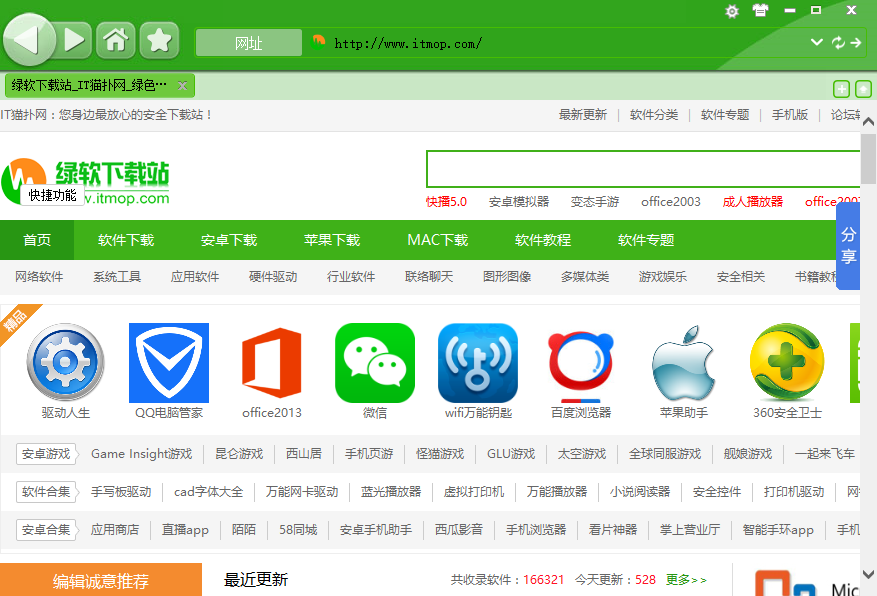877x596 pixels.
Task: Focus the URL address field
Action: (x=559, y=43)
